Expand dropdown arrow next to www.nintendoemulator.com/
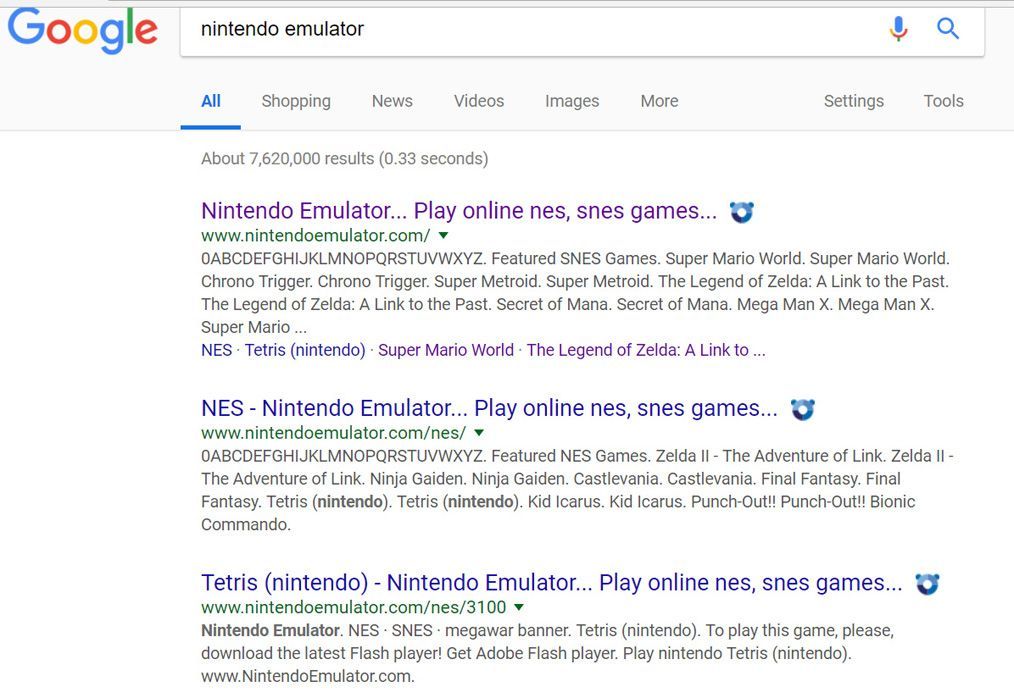1014x698 pixels. [444, 235]
